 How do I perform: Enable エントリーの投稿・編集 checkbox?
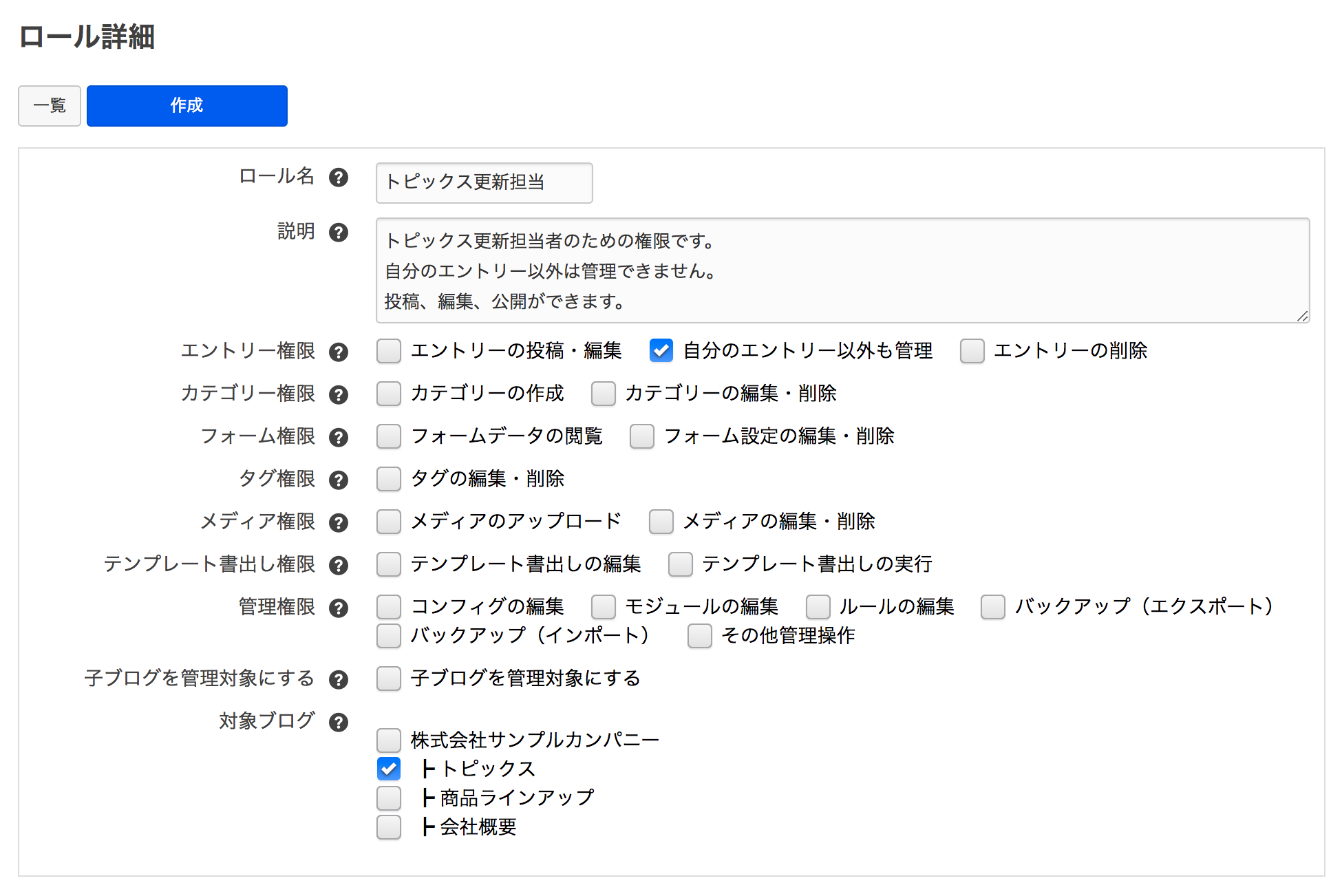389,351
